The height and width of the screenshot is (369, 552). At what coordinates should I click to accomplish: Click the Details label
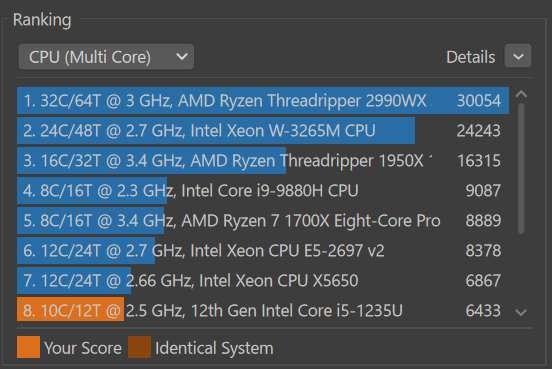[471, 57]
